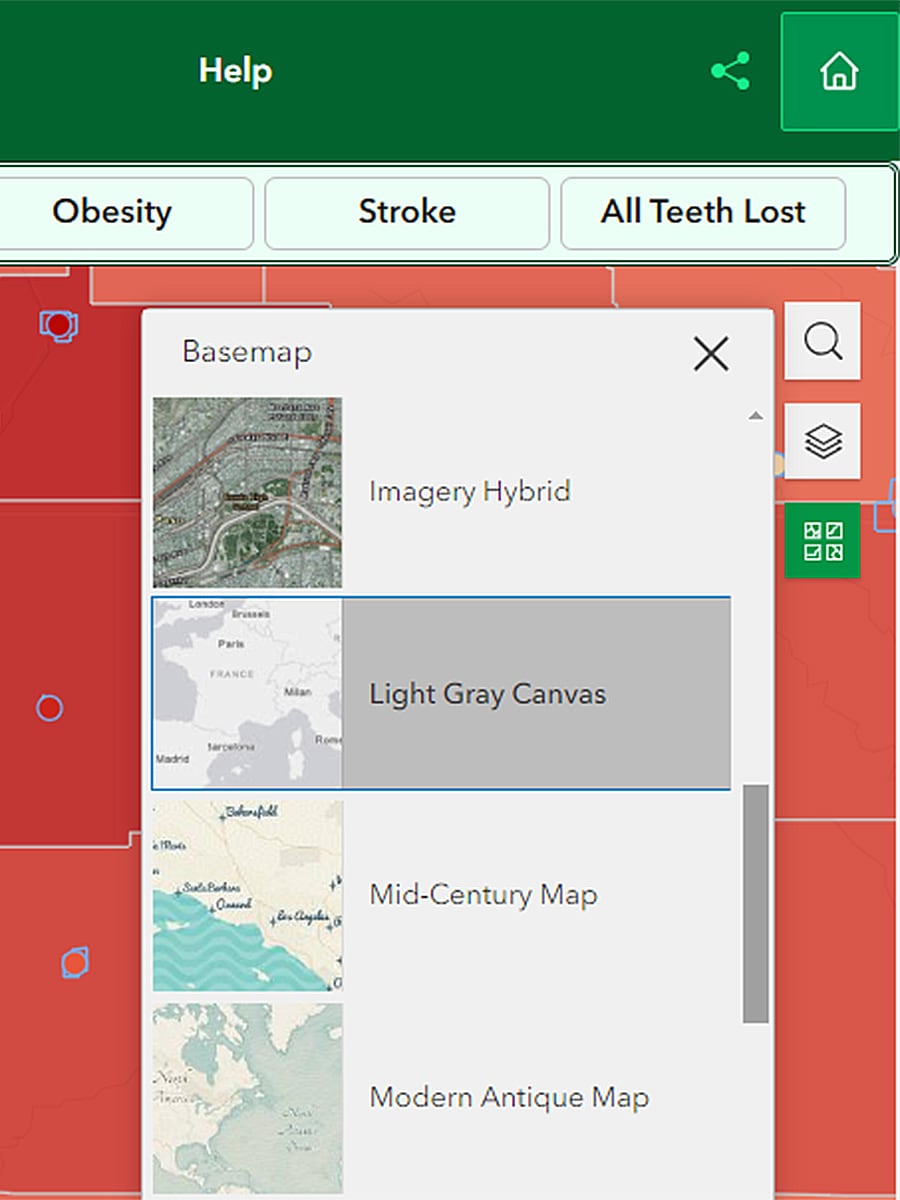This screenshot has width=900, height=1200.
Task: Open the Help page
Action: coord(234,70)
